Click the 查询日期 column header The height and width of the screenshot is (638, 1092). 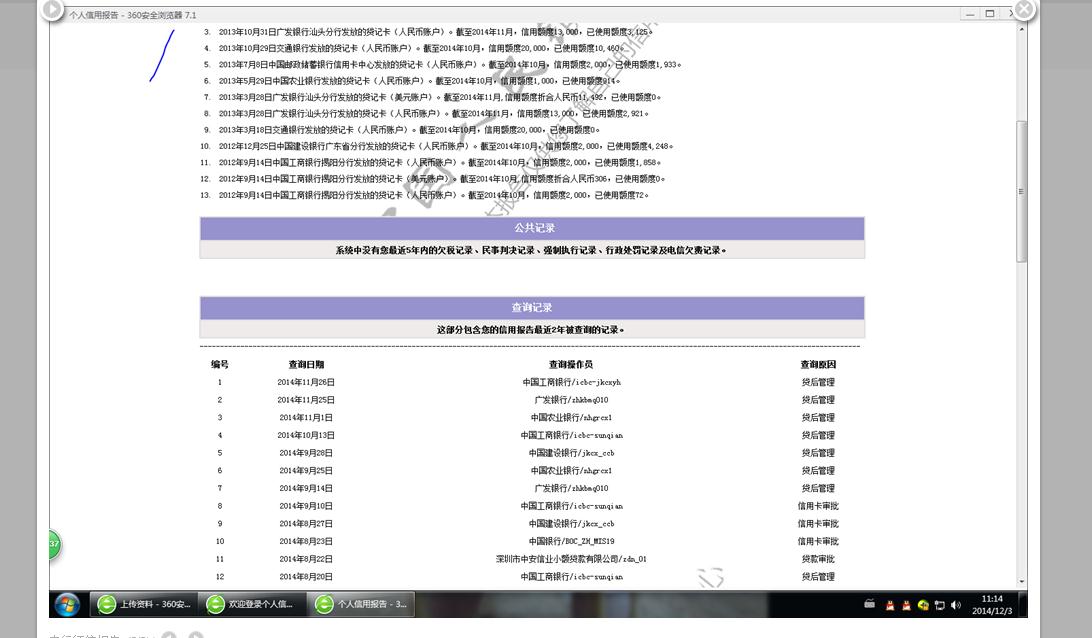[306, 364]
